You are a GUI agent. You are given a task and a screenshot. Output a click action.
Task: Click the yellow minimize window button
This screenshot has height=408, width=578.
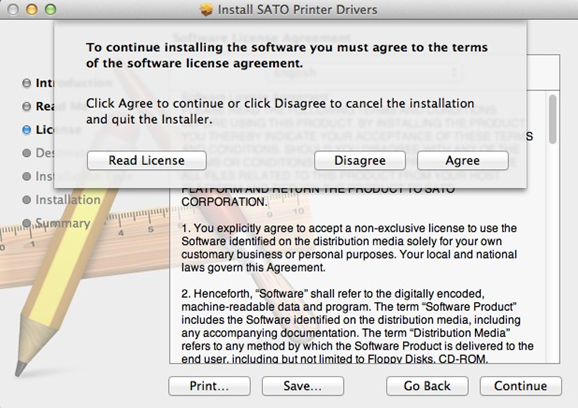click(x=32, y=10)
